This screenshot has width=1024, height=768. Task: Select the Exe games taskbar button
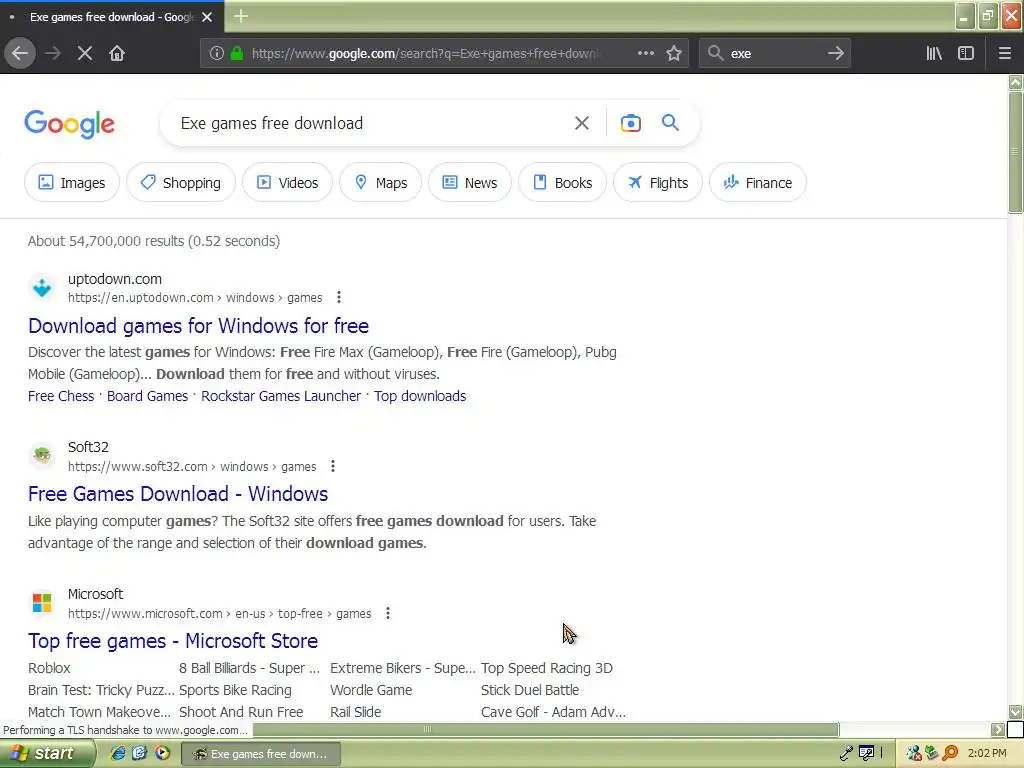(x=261, y=754)
